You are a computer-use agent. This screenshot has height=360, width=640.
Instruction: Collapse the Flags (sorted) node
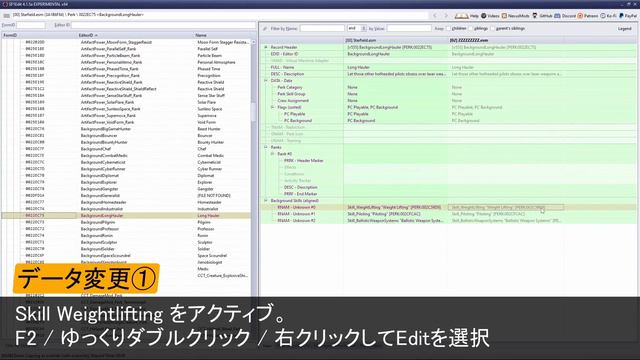tap(273, 107)
